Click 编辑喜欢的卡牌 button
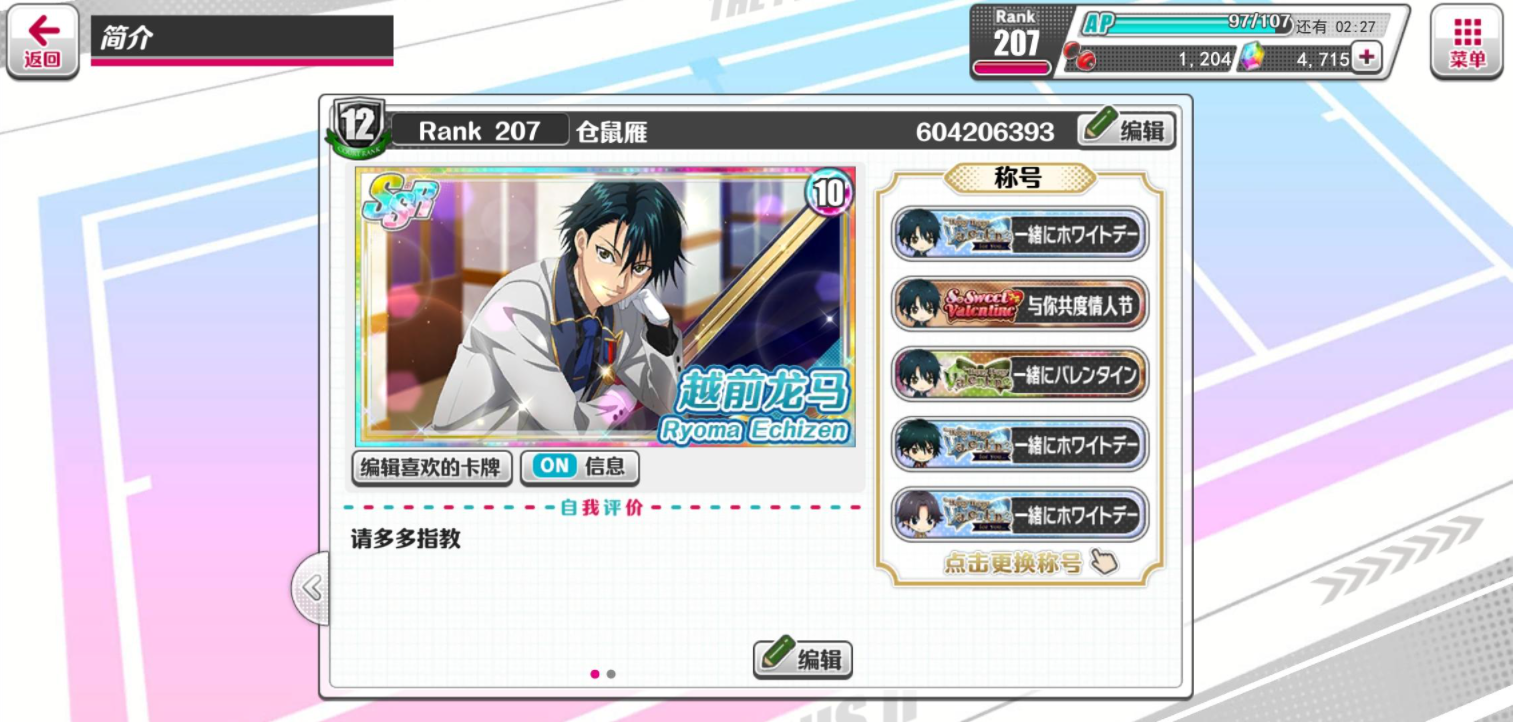The width and height of the screenshot is (1516, 723). pos(431,467)
